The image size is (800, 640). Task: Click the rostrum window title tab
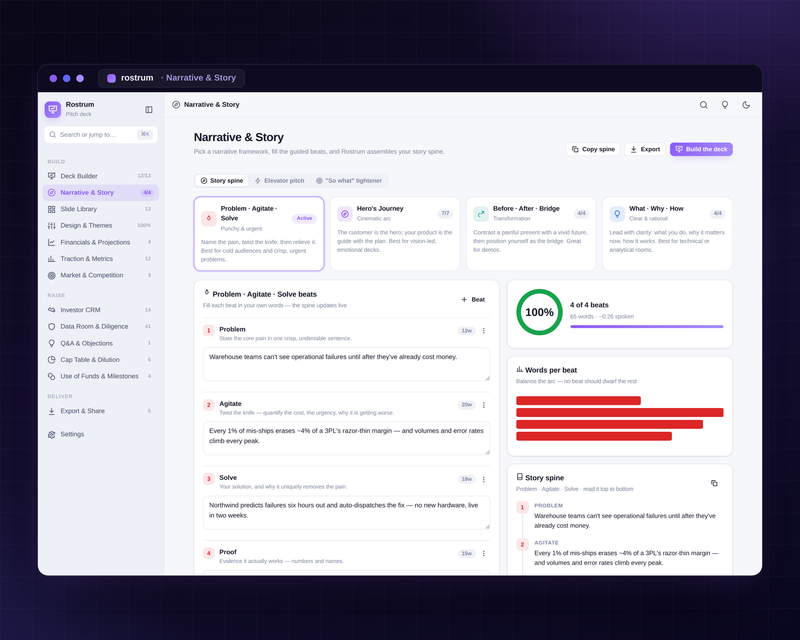tap(171, 78)
